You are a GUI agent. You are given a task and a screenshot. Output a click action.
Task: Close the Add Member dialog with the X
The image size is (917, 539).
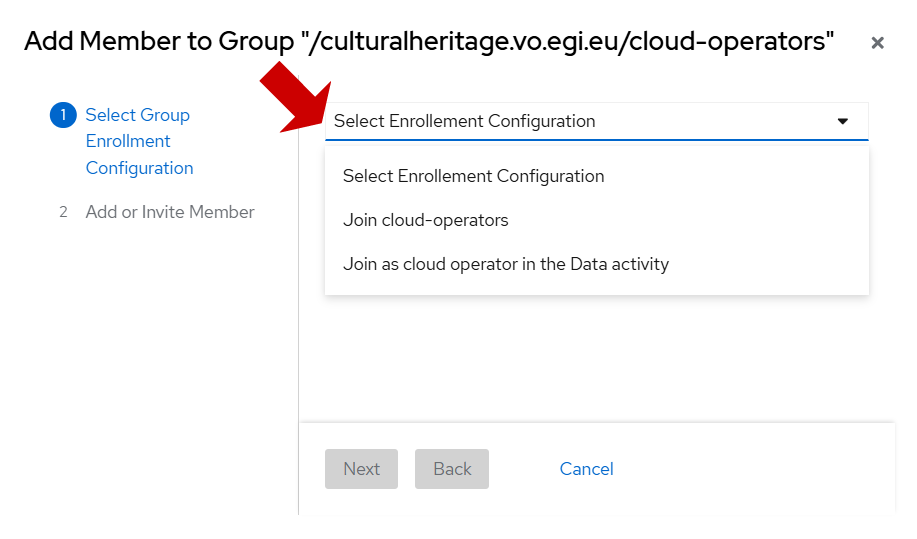tap(877, 43)
